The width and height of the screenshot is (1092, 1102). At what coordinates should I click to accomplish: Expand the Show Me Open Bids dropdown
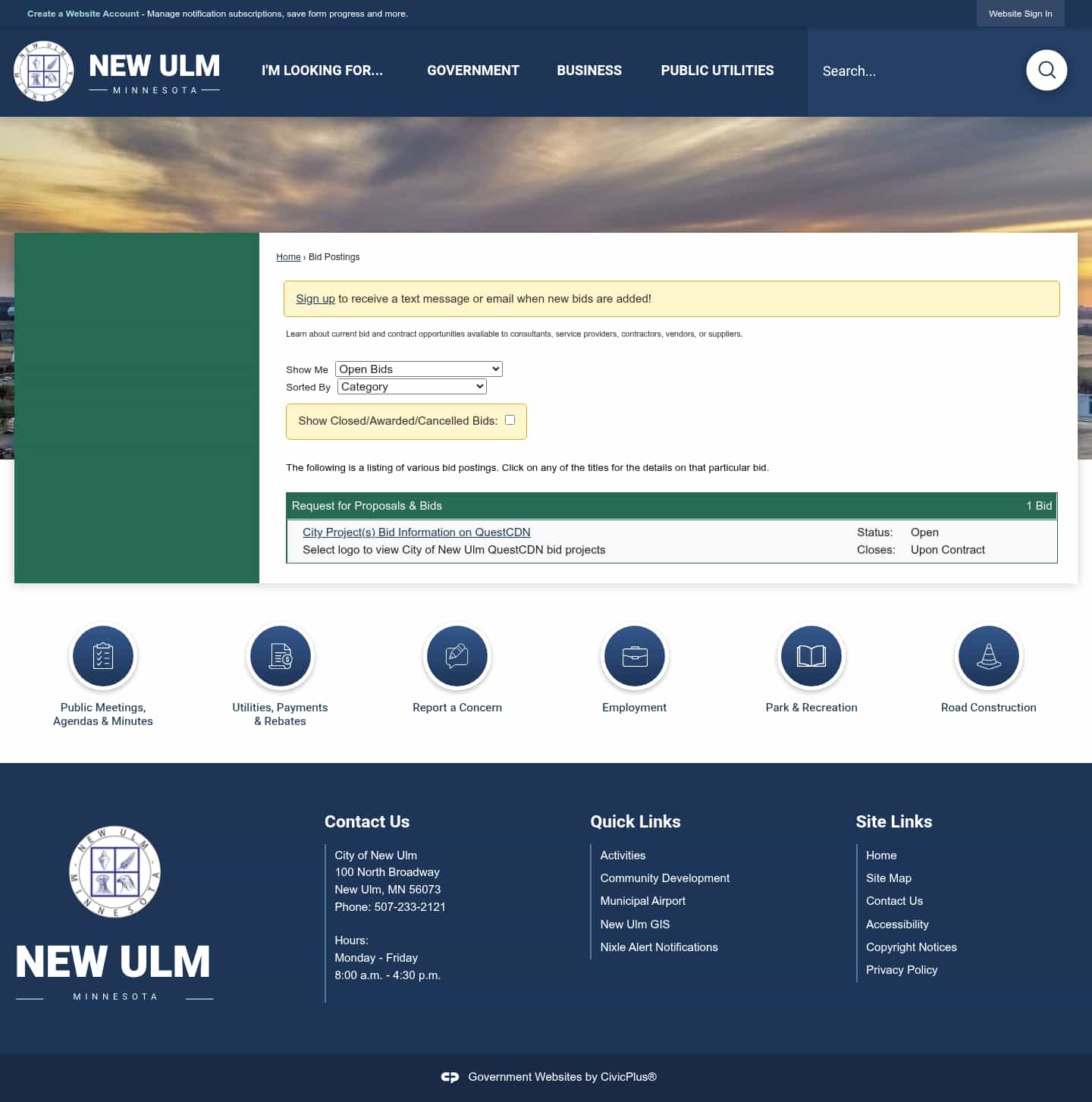click(x=419, y=369)
